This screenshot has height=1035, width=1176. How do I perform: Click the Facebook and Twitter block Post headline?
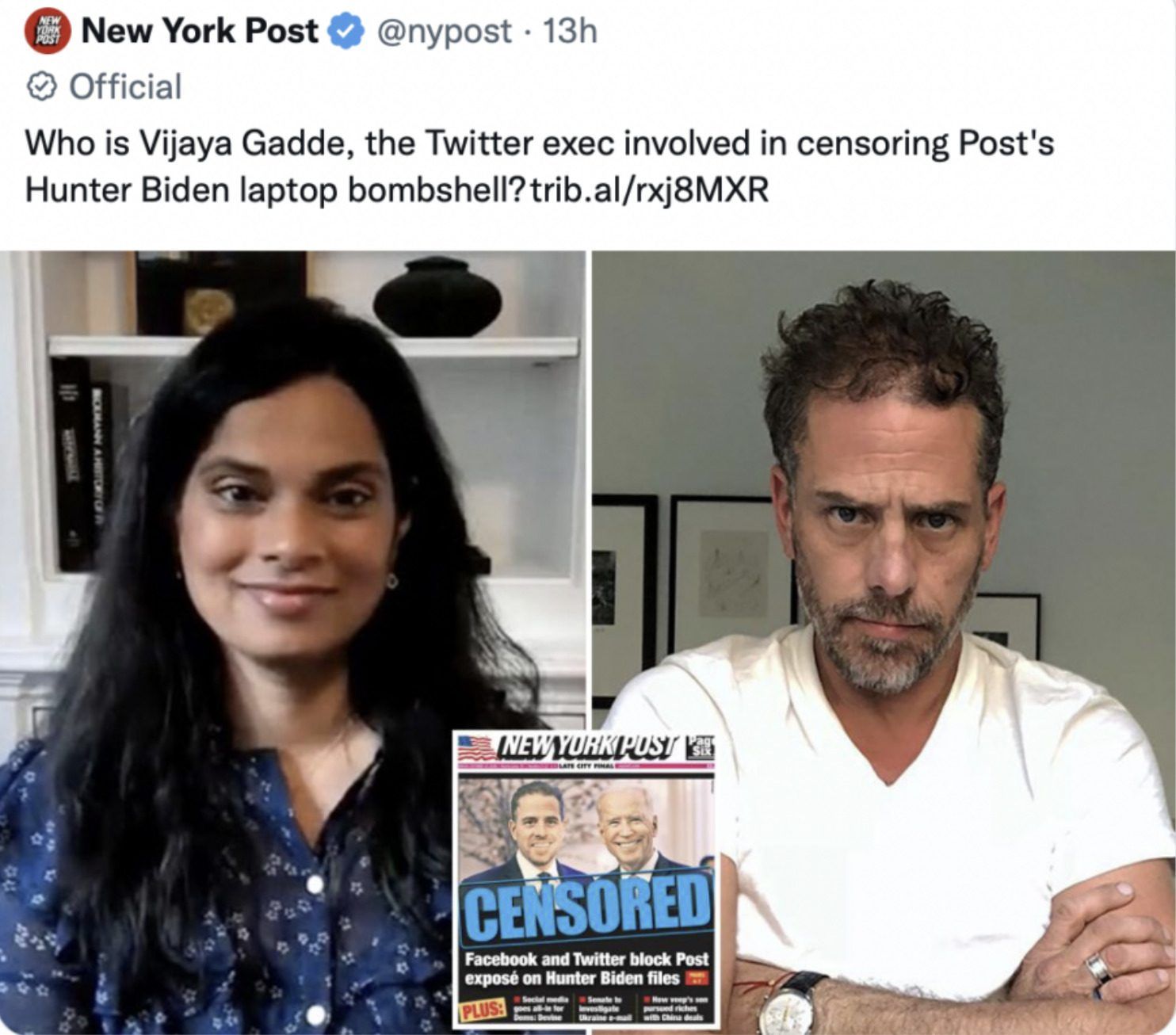point(586,968)
